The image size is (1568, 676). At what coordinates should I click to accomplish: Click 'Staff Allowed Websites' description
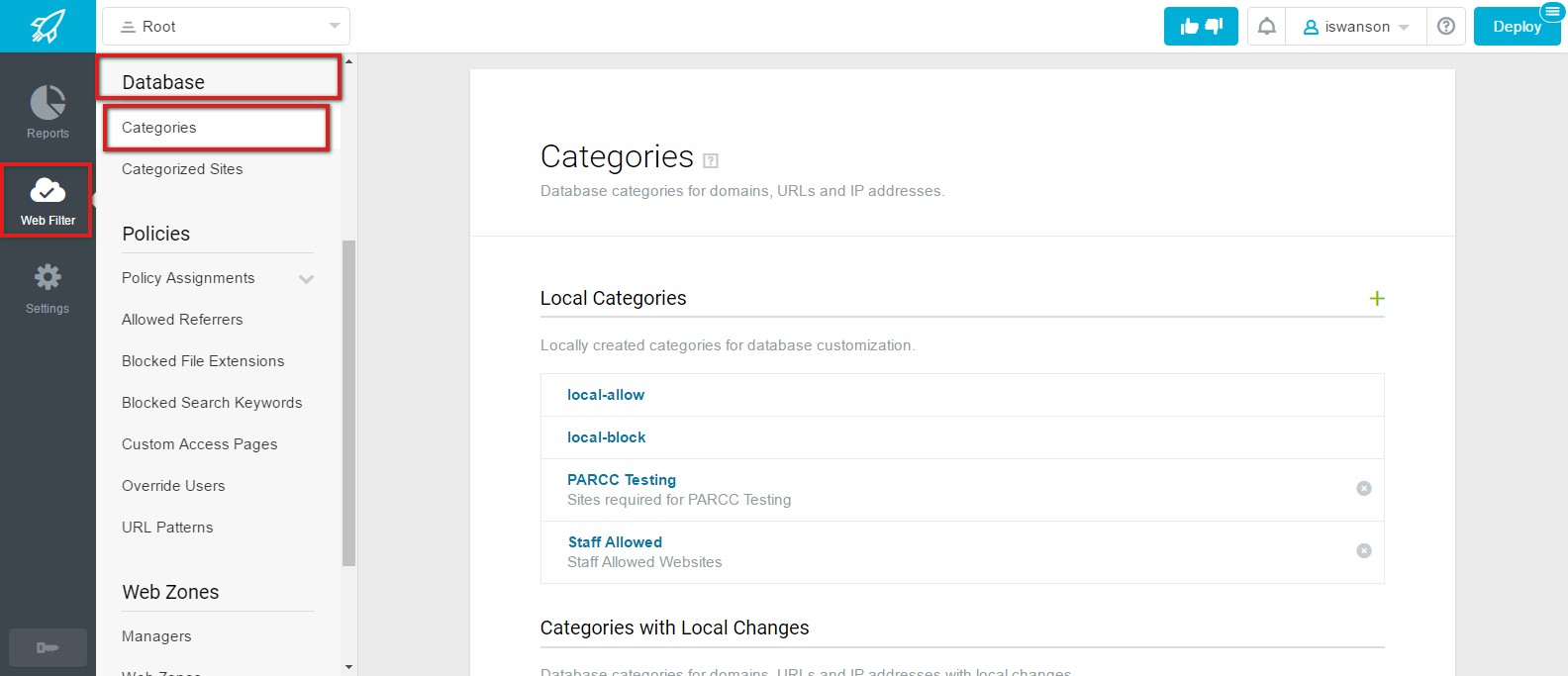(x=644, y=562)
